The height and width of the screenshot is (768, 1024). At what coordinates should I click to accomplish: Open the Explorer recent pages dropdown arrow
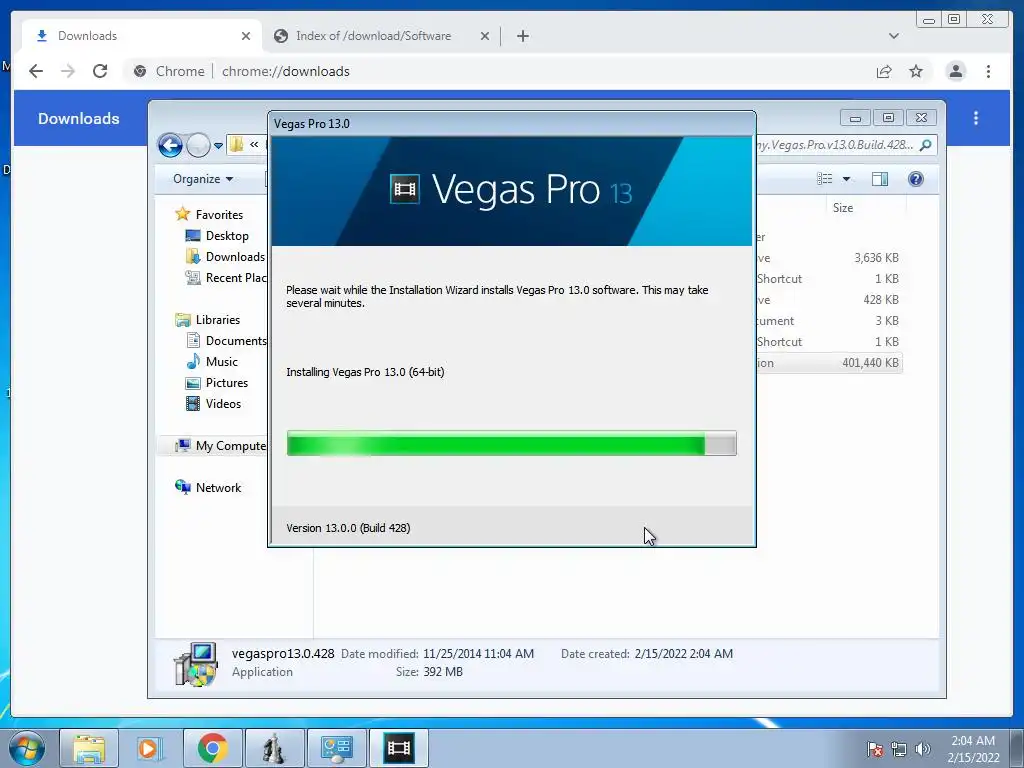tap(218, 146)
